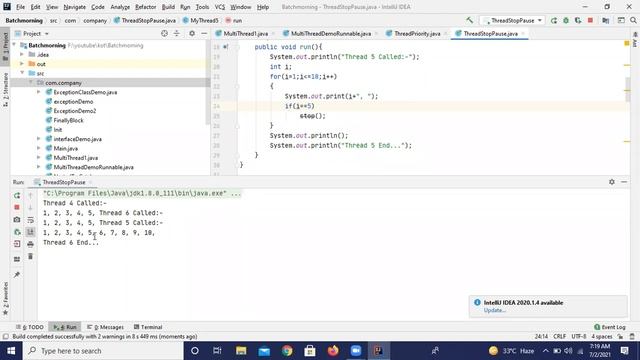
Task: Close the ThreadStopPause.java editor tab
Action: pos(523,33)
